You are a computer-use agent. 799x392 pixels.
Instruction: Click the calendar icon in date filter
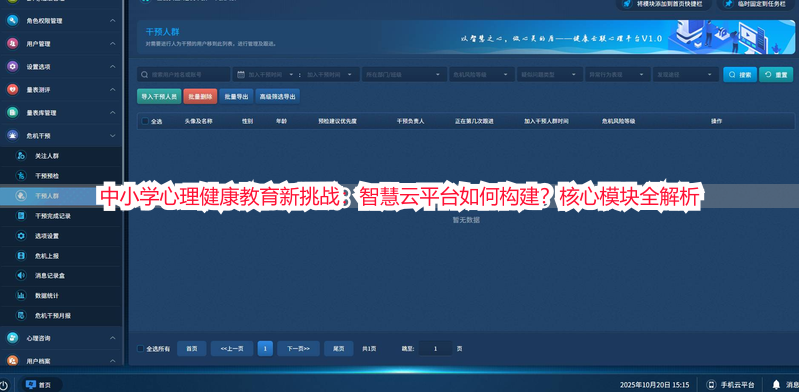point(241,74)
